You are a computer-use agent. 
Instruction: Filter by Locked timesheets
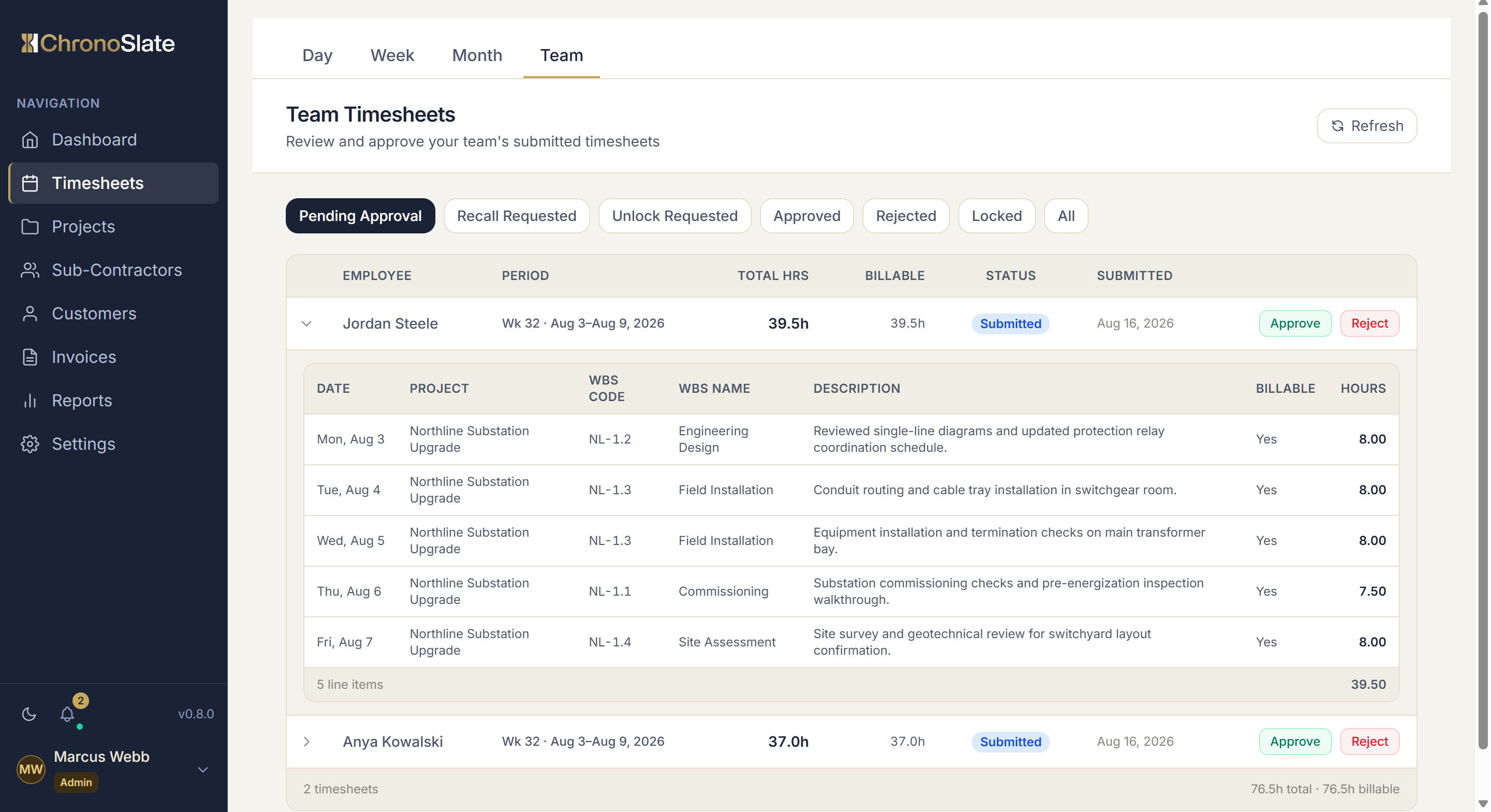(x=996, y=216)
